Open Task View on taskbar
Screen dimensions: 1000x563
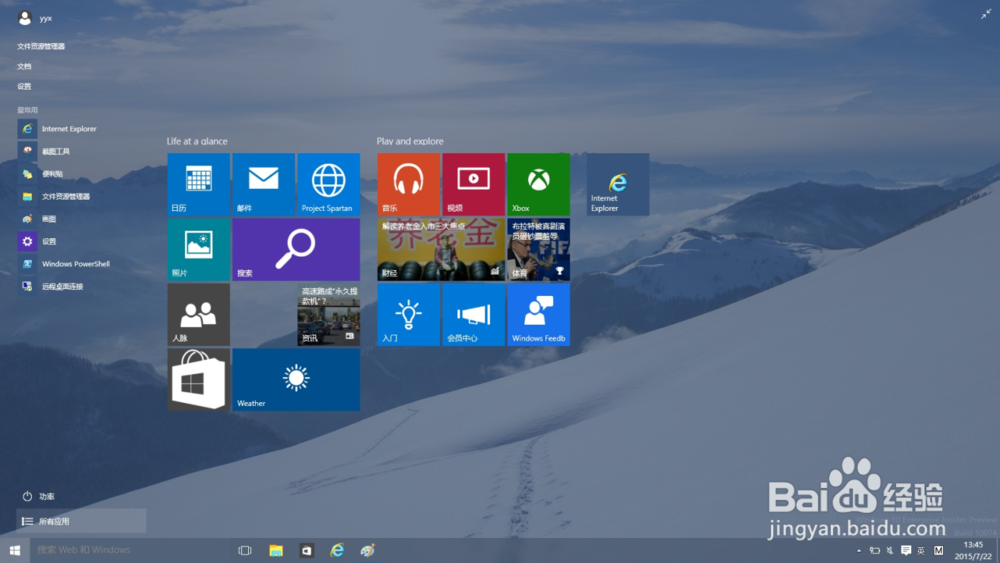(x=245, y=550)
